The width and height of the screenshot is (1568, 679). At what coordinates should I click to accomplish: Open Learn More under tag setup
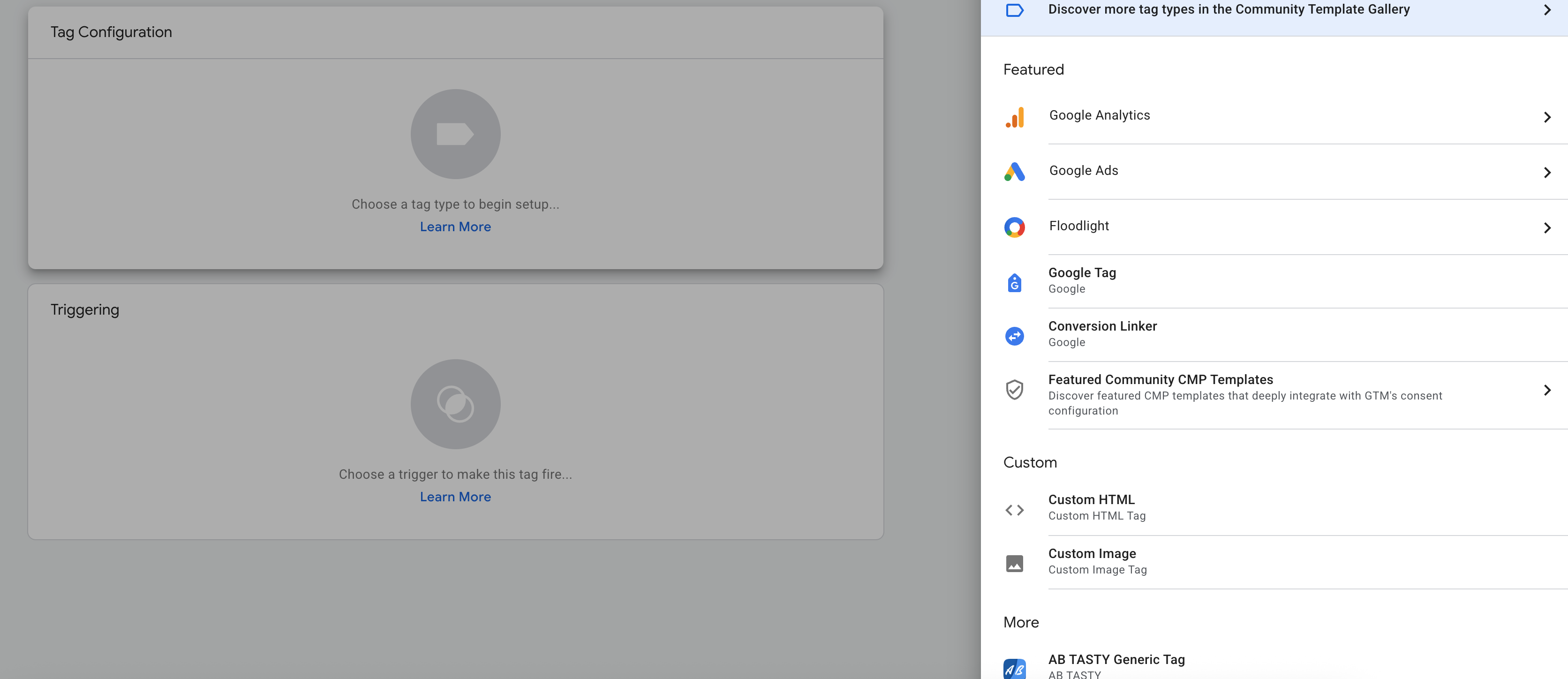pyautogui.click(x=455, y=226)
